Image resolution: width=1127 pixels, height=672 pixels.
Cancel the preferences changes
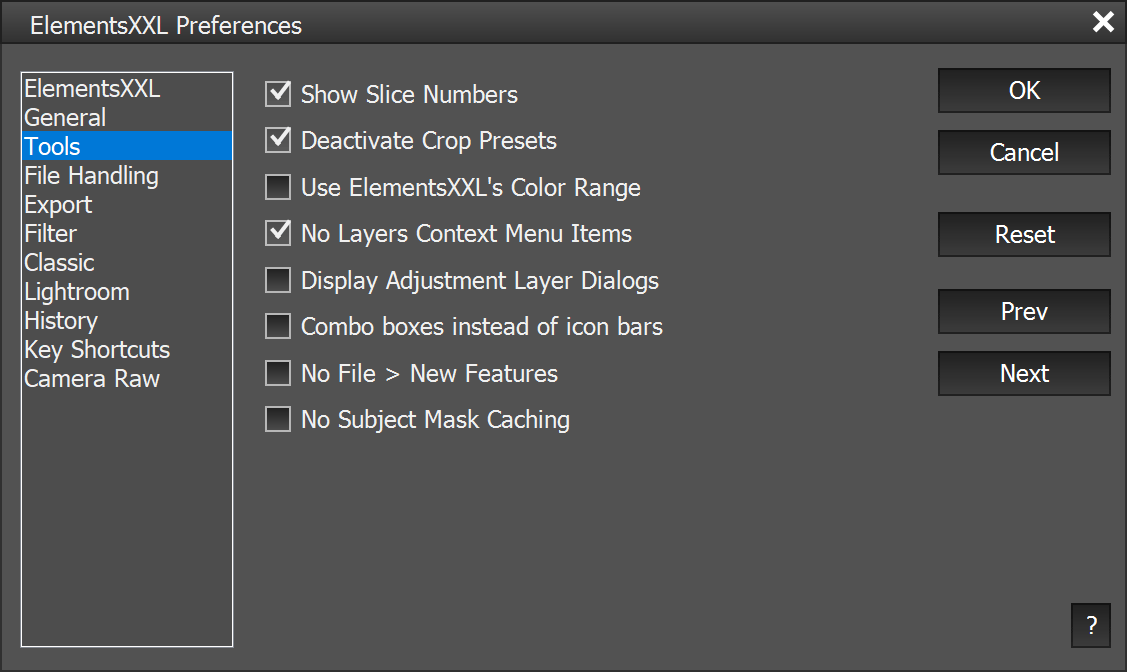pyautogui.click(x=1024, y=152)
